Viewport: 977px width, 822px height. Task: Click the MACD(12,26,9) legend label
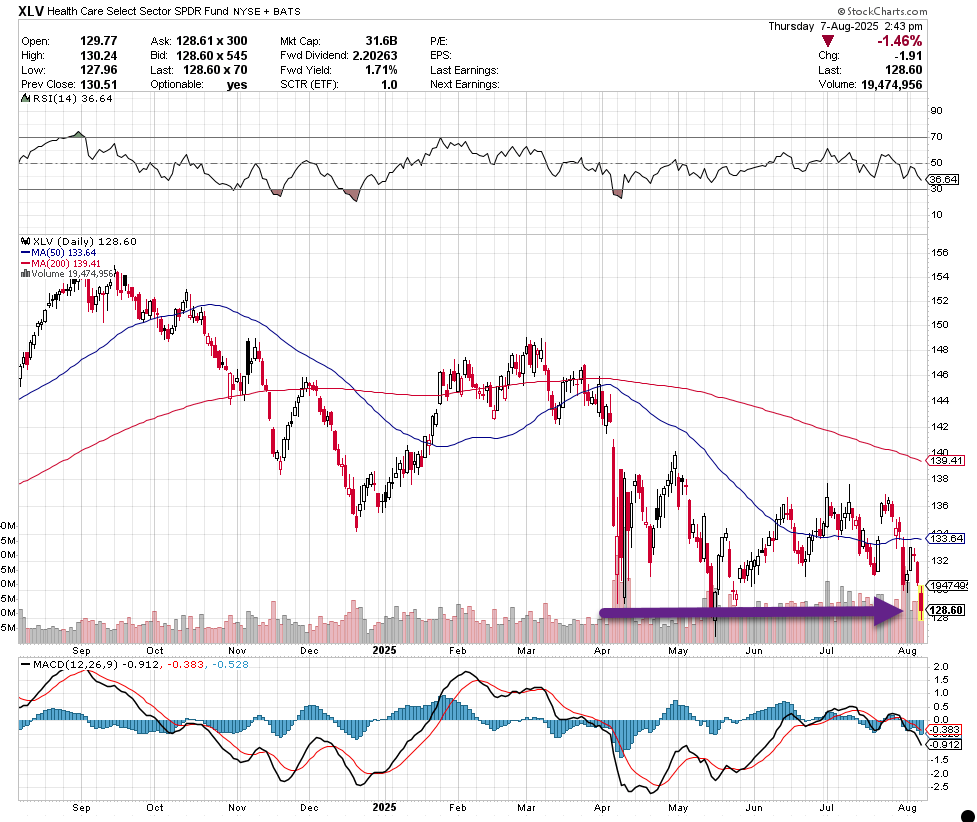point(75,664)
